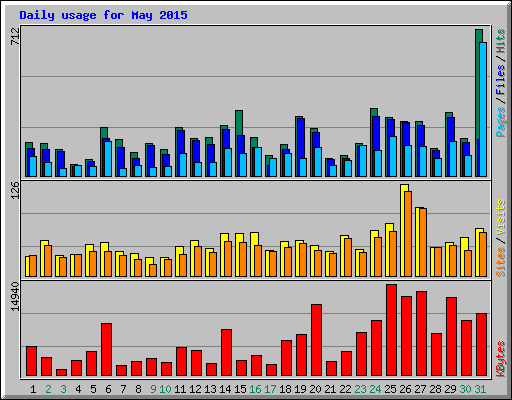Click the vertical "Hits" legend word
The height and width of the screenshot is (400, 512).
point(501,41)
